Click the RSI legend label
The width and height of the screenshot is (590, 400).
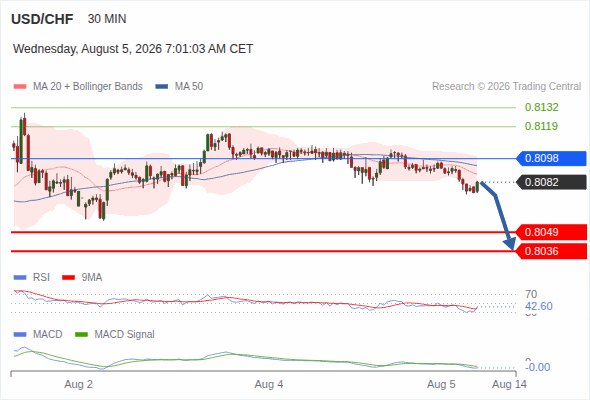click(41, 278)
